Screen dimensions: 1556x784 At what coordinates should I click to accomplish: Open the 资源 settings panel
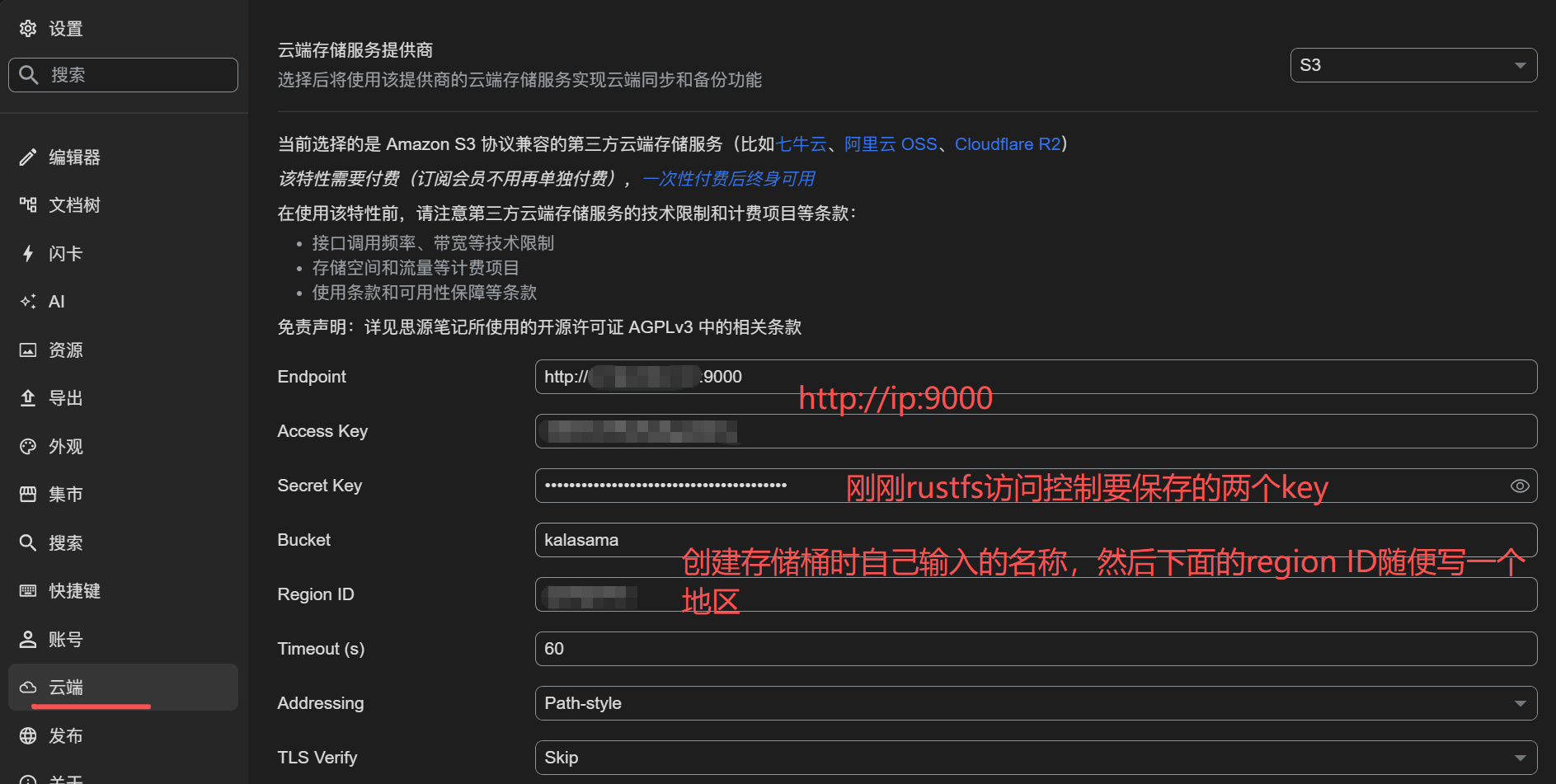pyautogui.click(x=65, y=349)
